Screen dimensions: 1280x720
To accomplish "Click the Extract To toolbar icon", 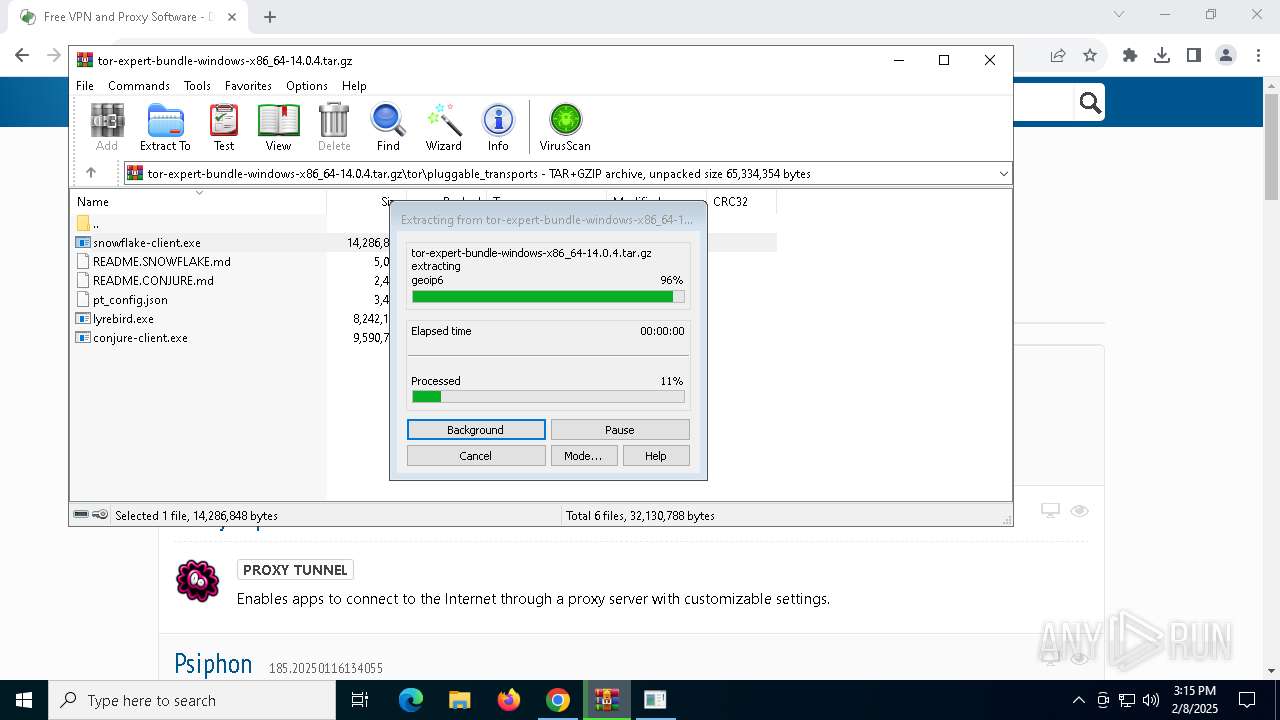I will point(165,127).
